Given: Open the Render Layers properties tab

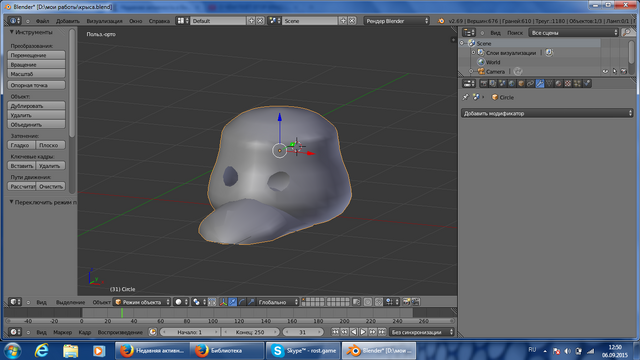Looking at the screenshot, I should [x=493, y=83].
